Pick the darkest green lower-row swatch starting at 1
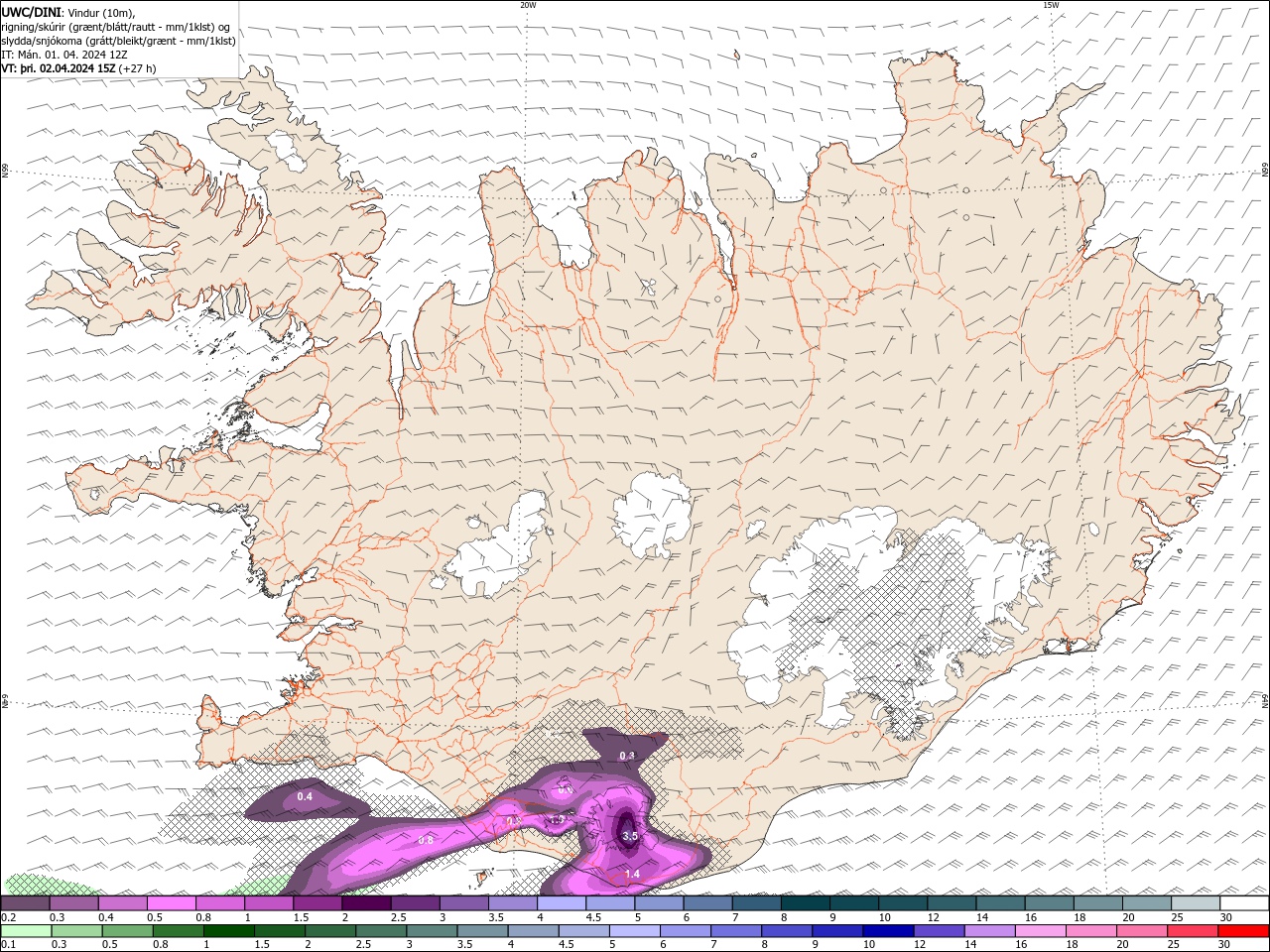Image resolution: width=1270 pixels, height=952 pixels. click(x=228, y=931)
